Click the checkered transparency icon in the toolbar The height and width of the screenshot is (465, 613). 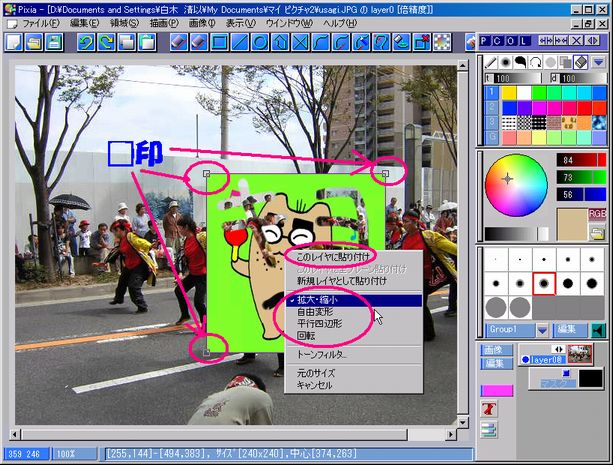coord(442,42)
